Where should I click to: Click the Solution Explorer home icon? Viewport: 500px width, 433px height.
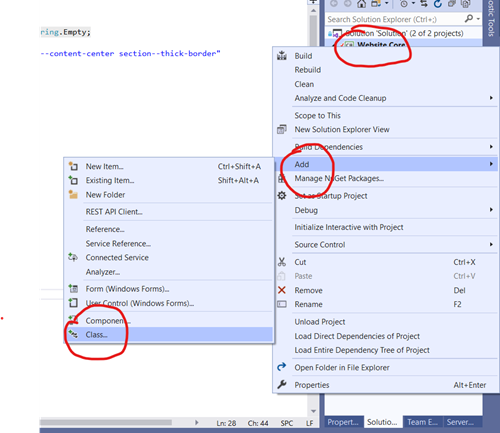tap(361, 4)
